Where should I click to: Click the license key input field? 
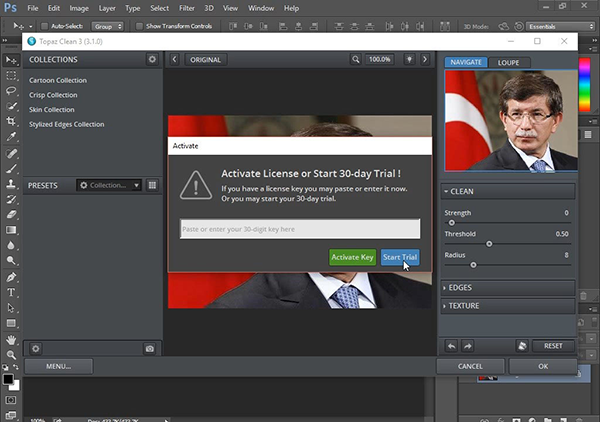[300, 229]
